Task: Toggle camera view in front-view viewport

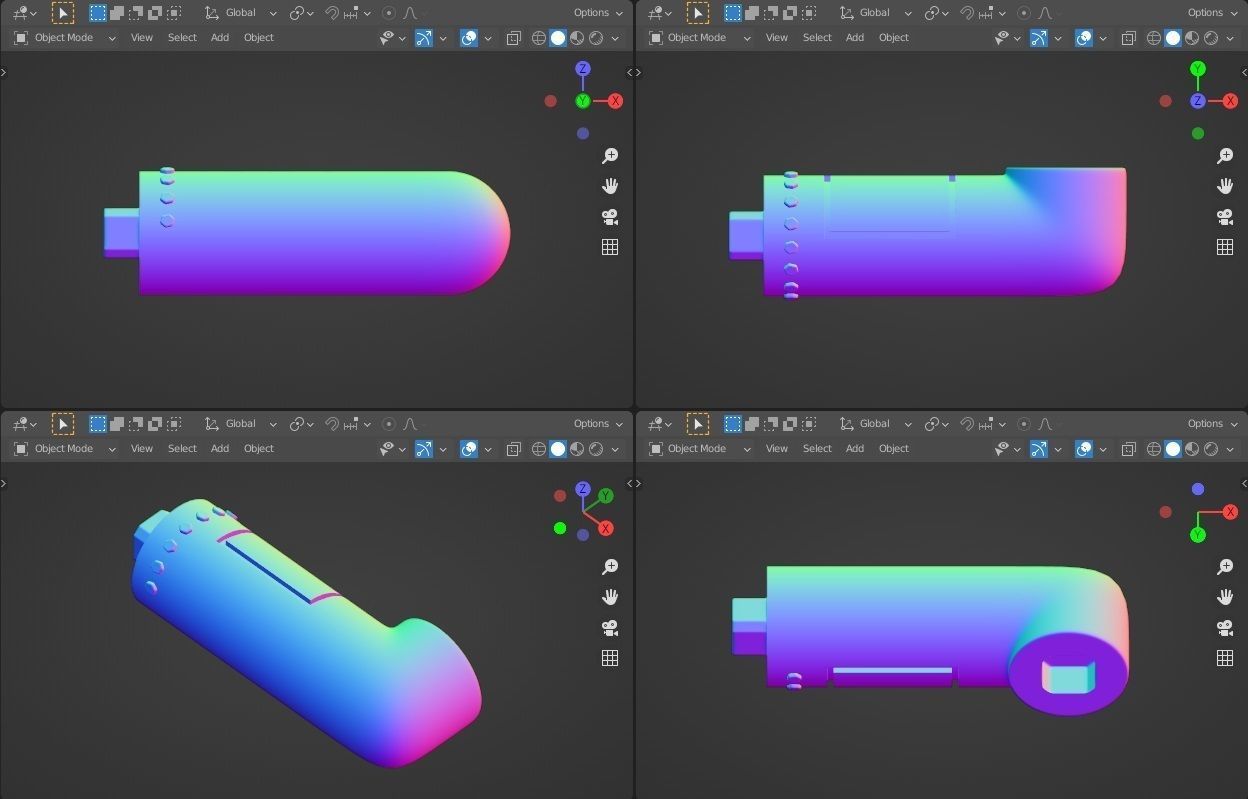Action: (x=610, y=217)
